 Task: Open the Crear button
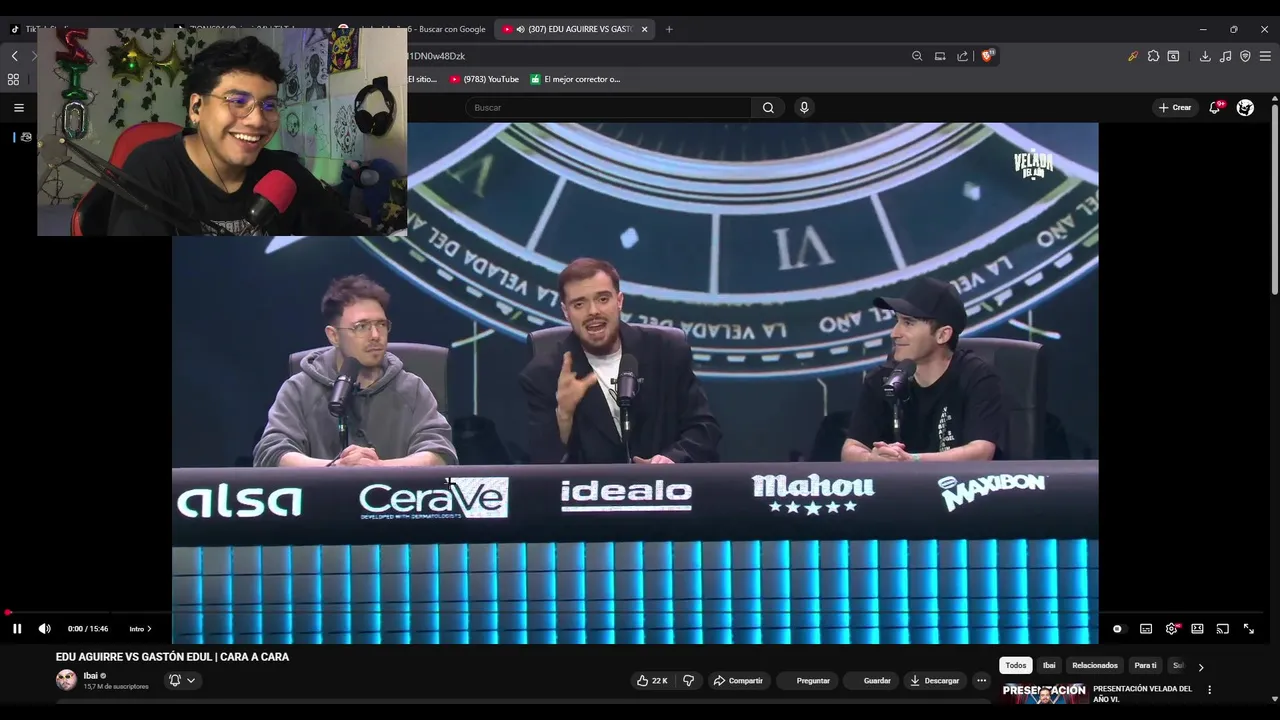point(1175,108)
